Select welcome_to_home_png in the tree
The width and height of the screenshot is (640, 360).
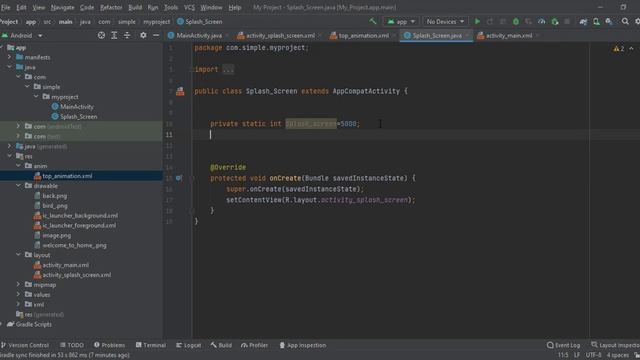74,245
